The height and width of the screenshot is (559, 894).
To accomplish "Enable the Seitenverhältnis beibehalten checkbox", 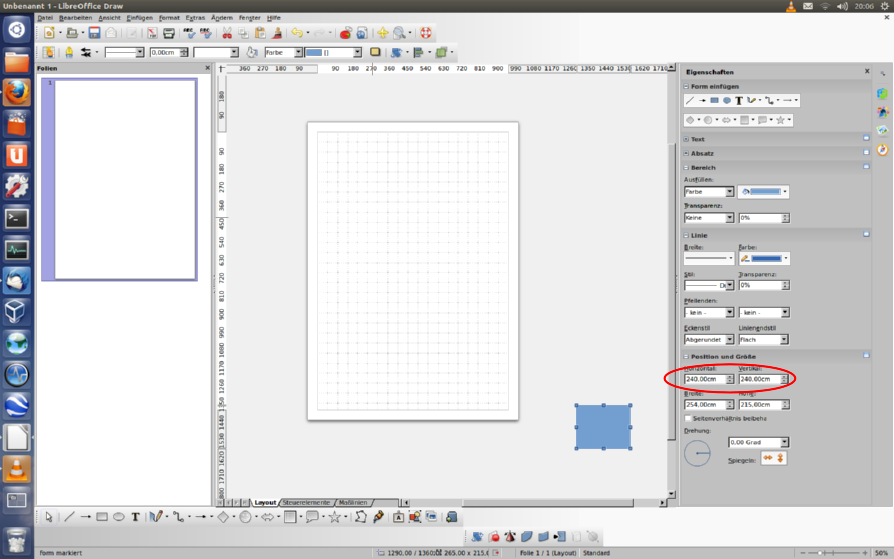I will point(688,418).
